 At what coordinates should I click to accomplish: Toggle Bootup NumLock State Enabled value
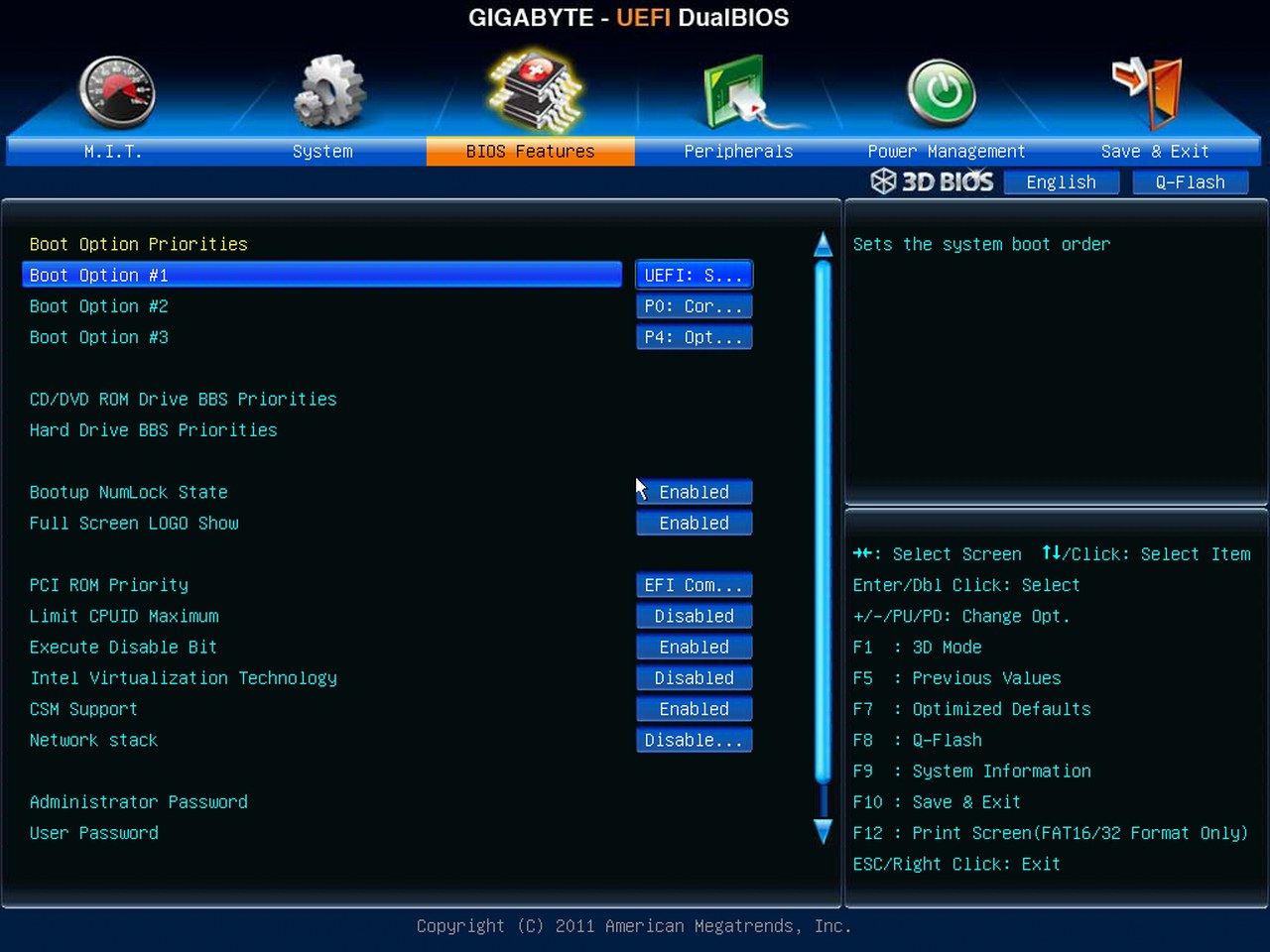[695, 492]
